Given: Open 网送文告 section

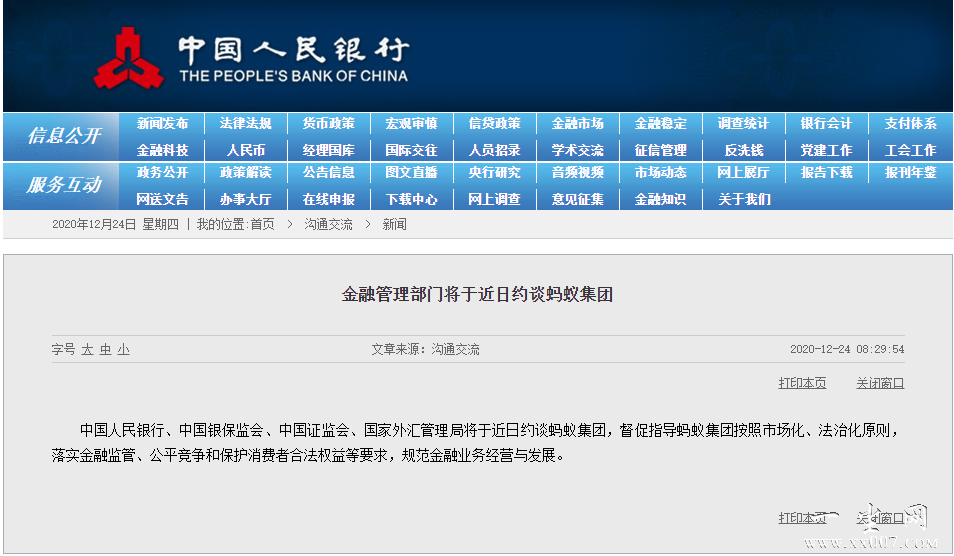Looking at the screenshot, I should tap(162, 200).
